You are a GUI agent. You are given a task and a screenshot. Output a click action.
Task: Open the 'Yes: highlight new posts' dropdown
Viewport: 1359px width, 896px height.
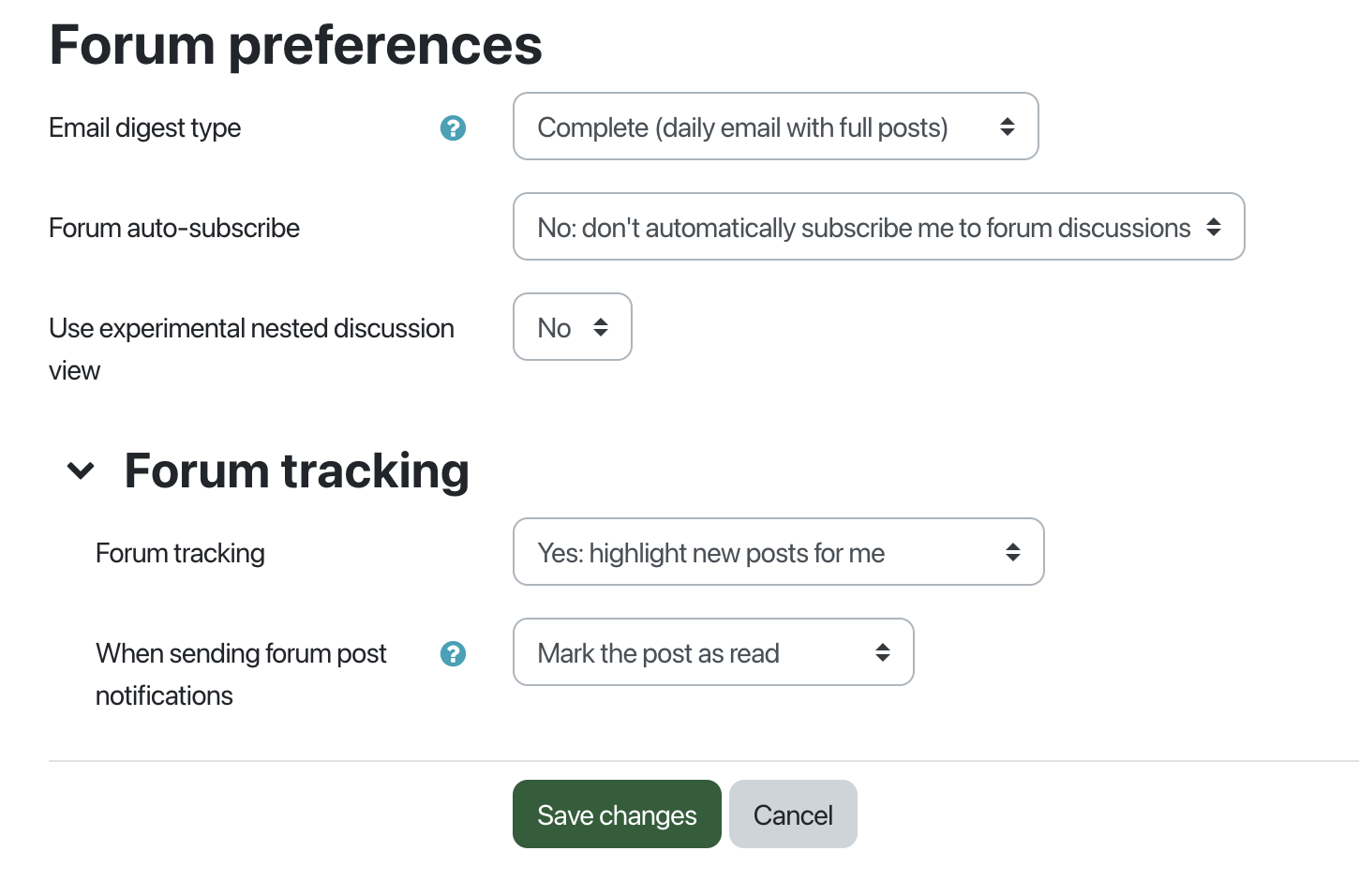click(778, 552)
